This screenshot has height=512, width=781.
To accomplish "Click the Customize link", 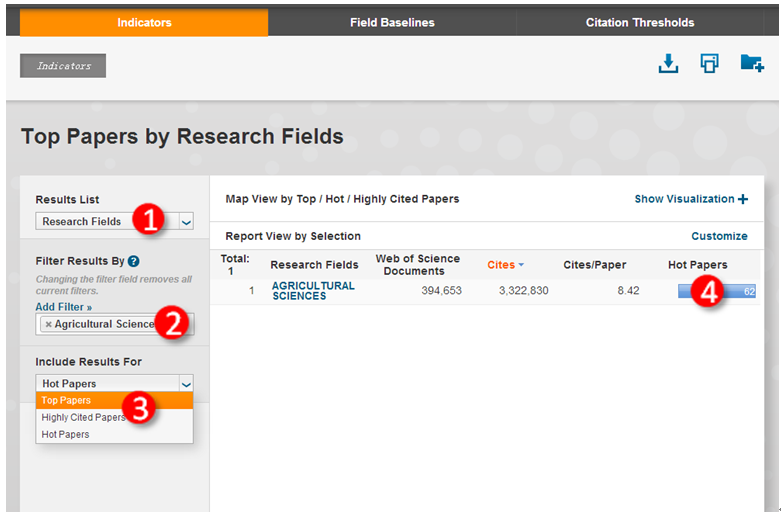I will click(x=719, y=236).
